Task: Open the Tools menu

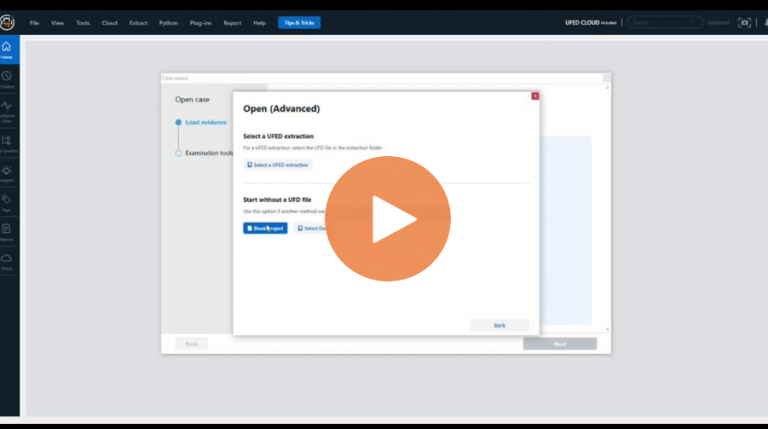Action: [x=83, y=23]
